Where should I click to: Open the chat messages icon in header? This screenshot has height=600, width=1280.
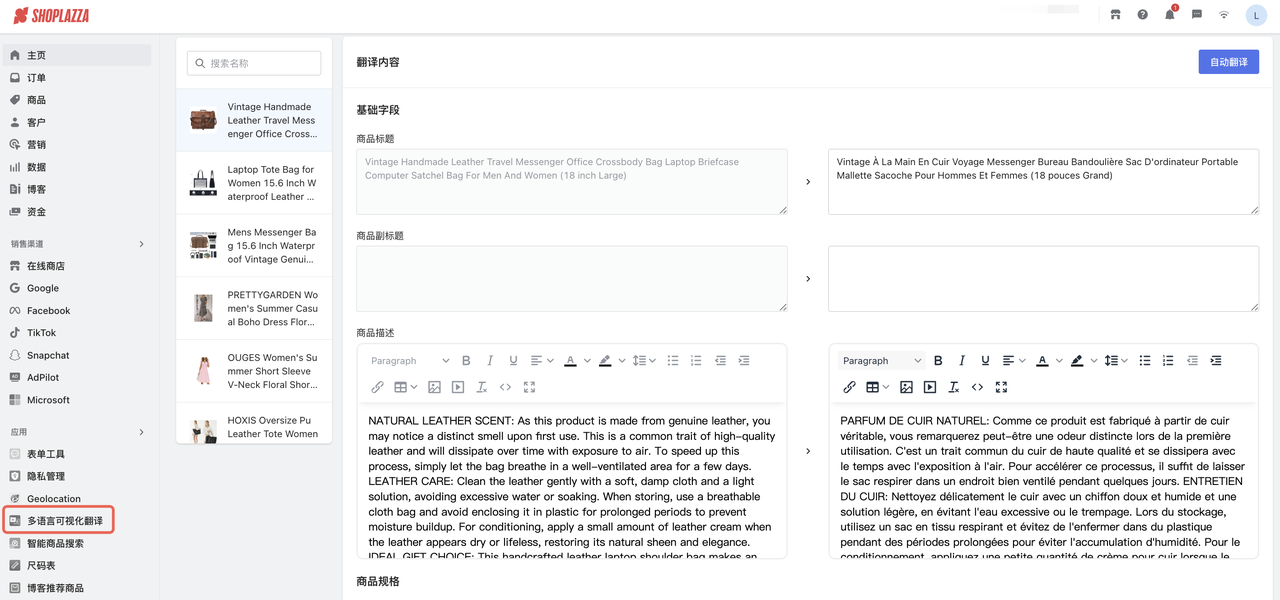pyautogui.click(x=1196, y=15)
